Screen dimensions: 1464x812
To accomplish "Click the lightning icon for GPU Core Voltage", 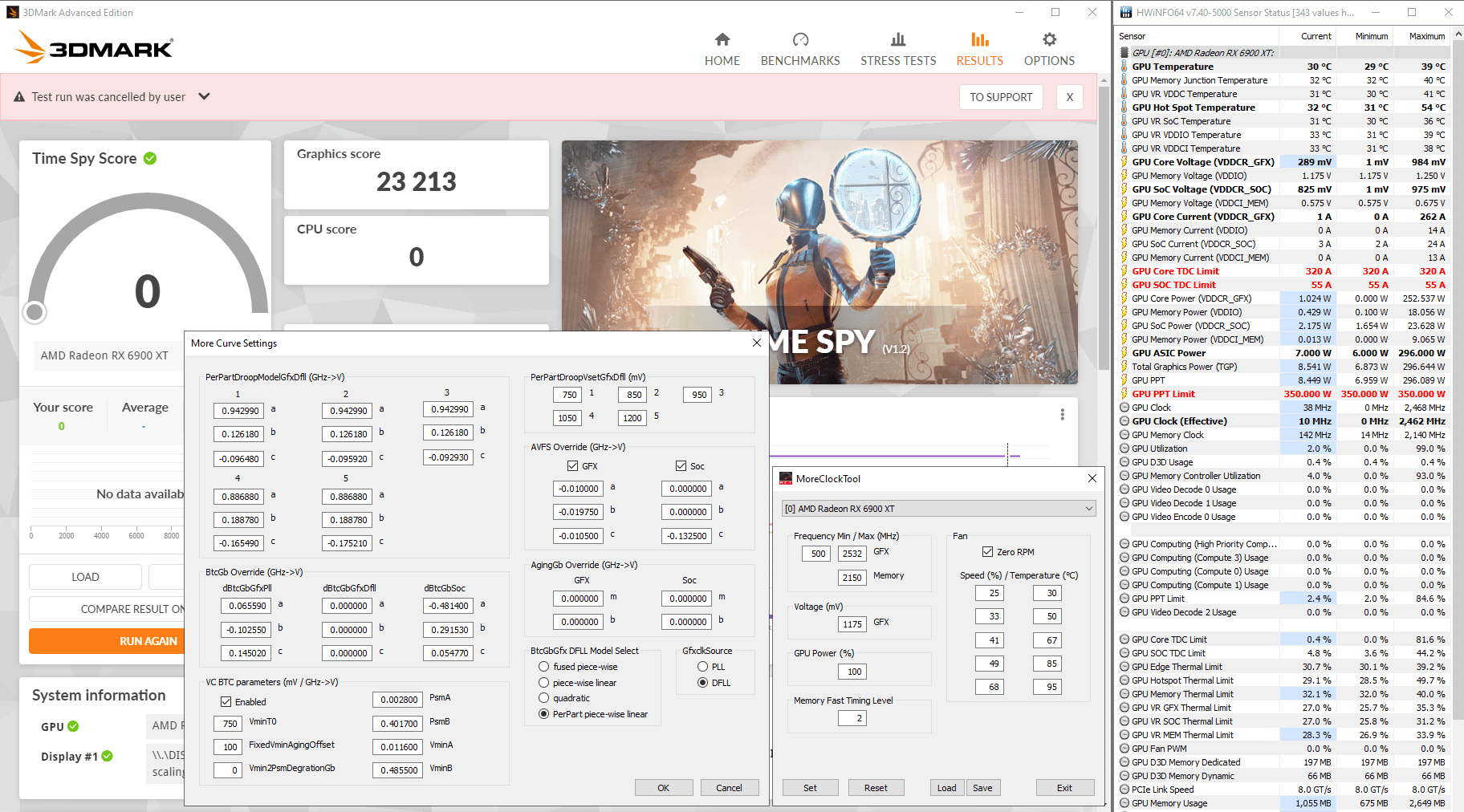I will (1124, 162).
